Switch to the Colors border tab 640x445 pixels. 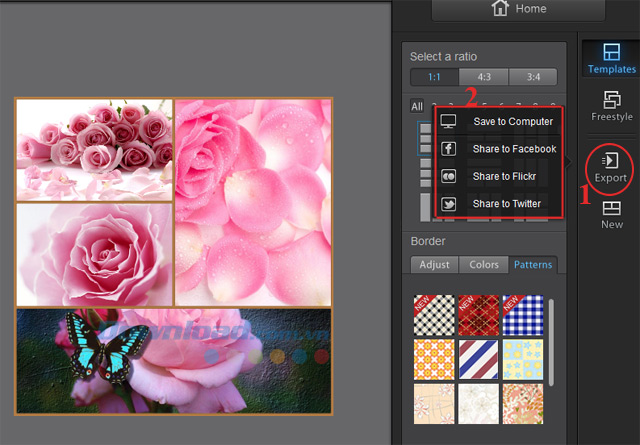(482, 265)
